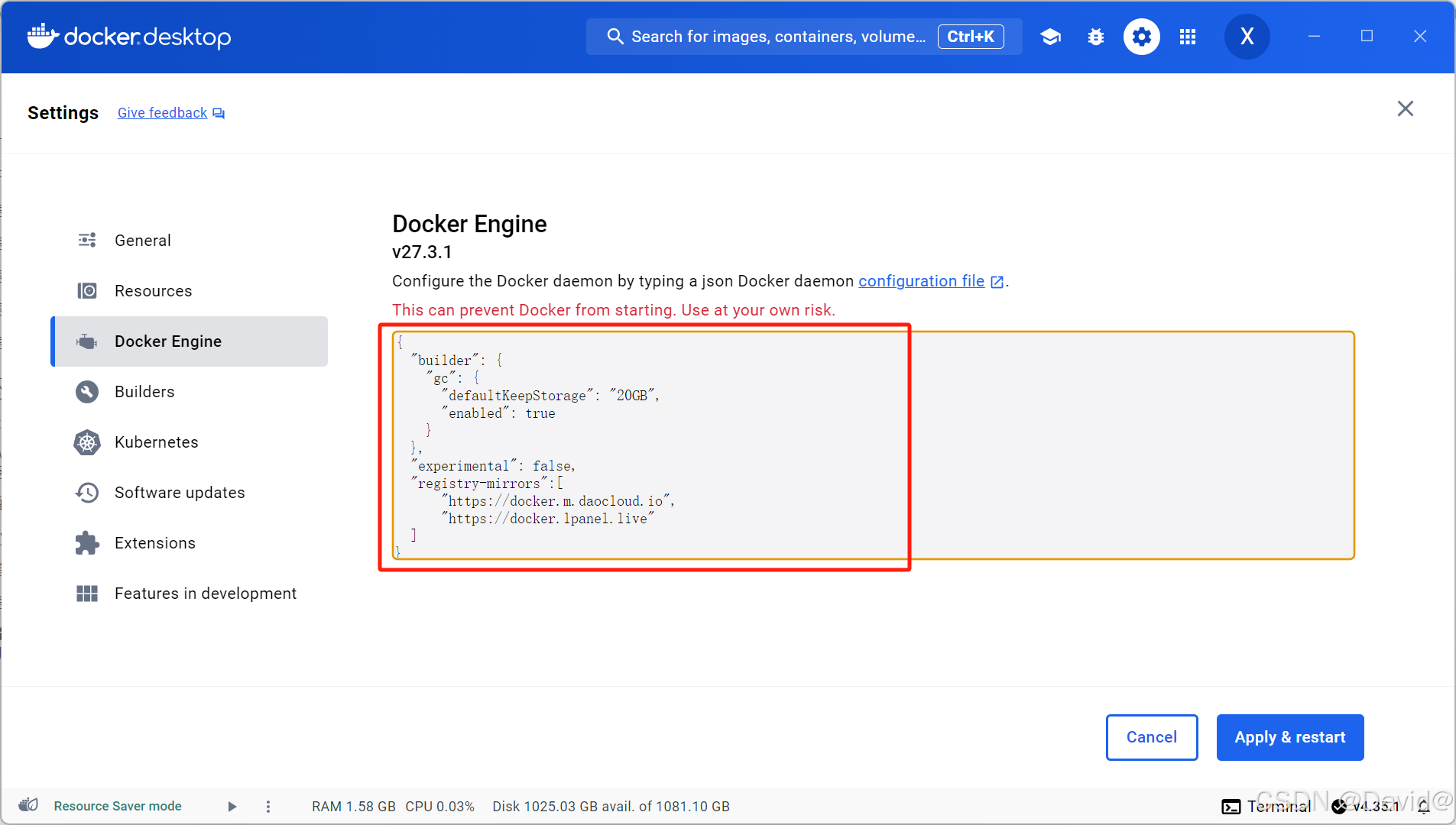Image resolution: width=1456 pixels, height=825 pixels.
Task: Click inside the daemon JSON editor
Action: 873,445
